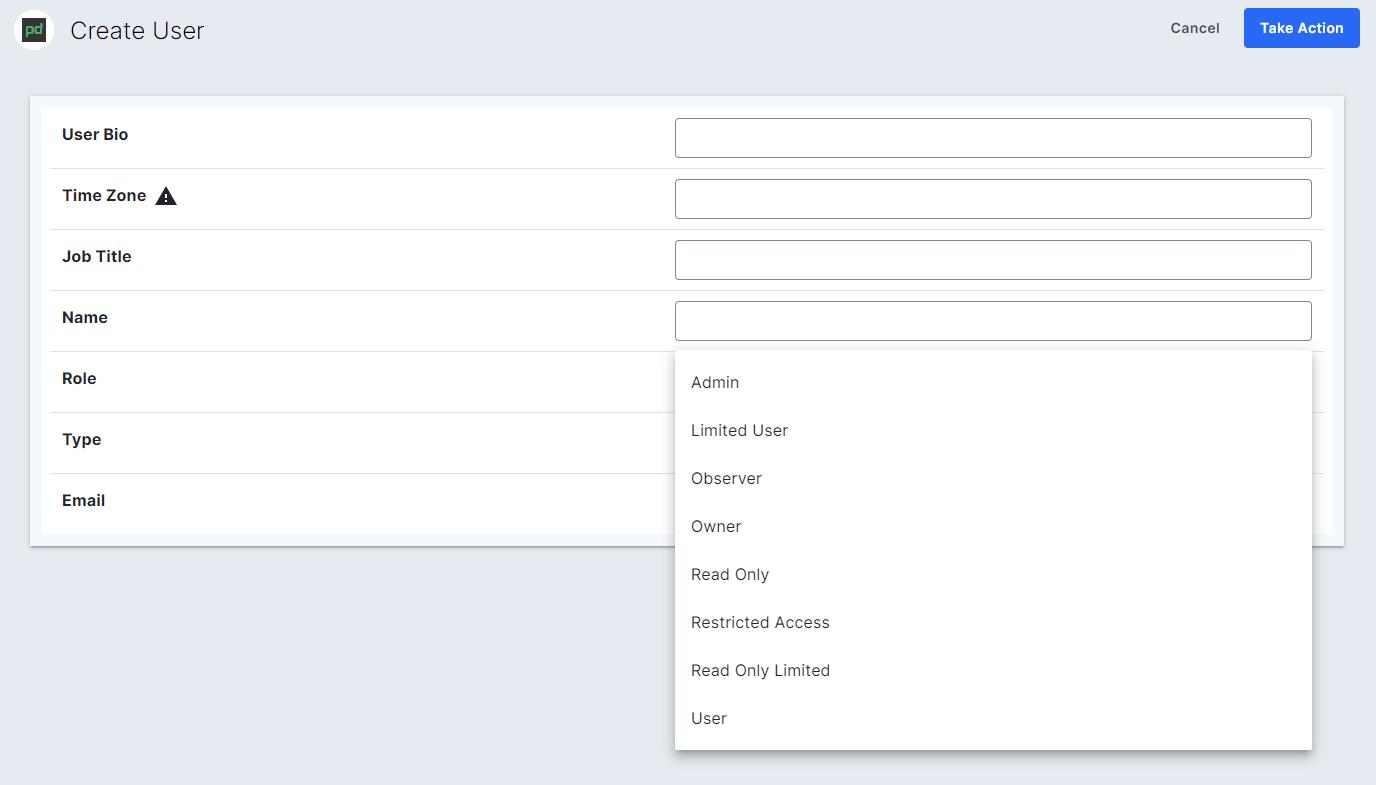Click the Take Action button

pos(1301,28)
